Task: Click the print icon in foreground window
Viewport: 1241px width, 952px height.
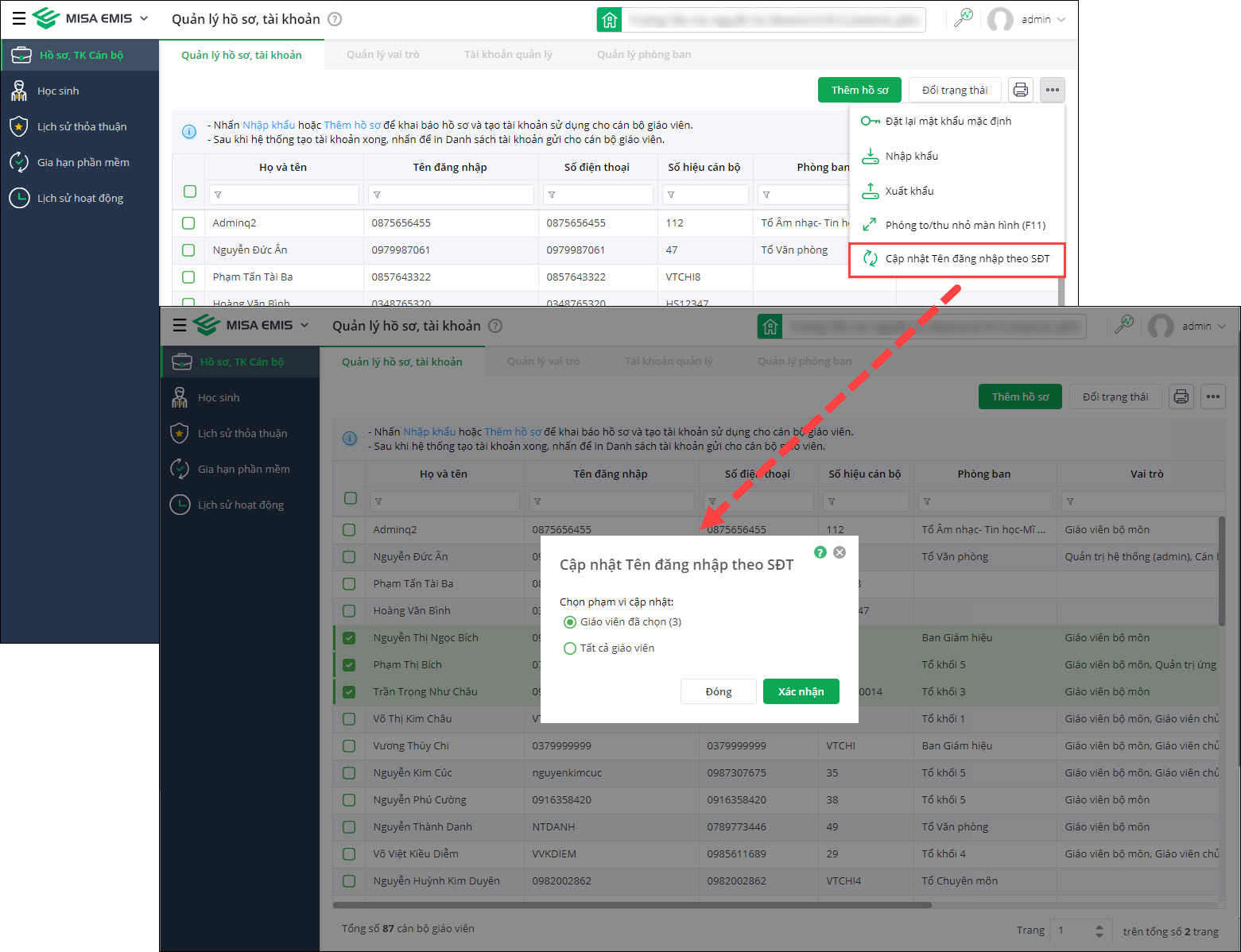Action: pyautogui.click(x=1181, y=397)
